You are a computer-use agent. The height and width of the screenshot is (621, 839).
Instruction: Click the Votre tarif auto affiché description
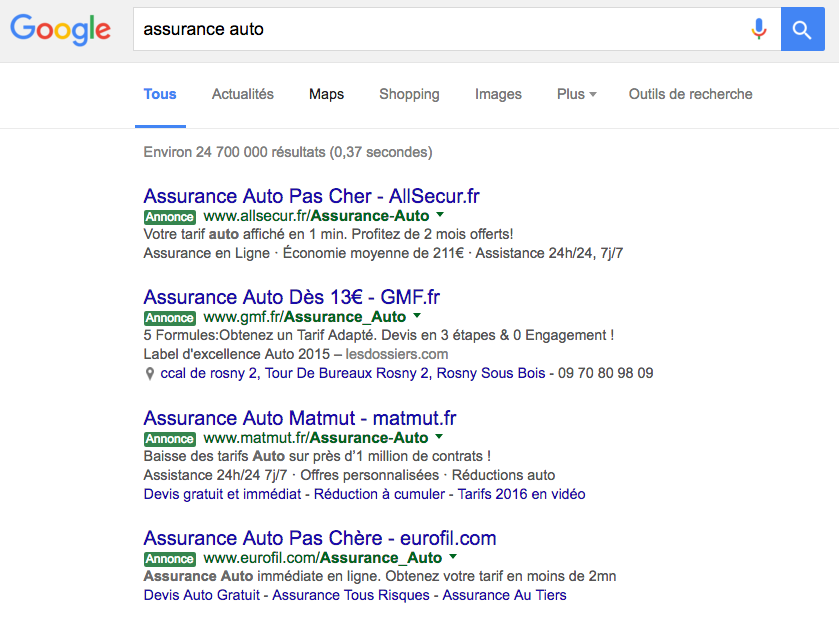[328, 234]
